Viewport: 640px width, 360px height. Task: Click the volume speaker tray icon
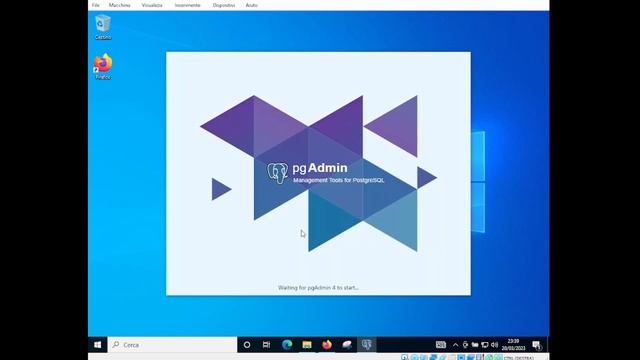point(495,345)
